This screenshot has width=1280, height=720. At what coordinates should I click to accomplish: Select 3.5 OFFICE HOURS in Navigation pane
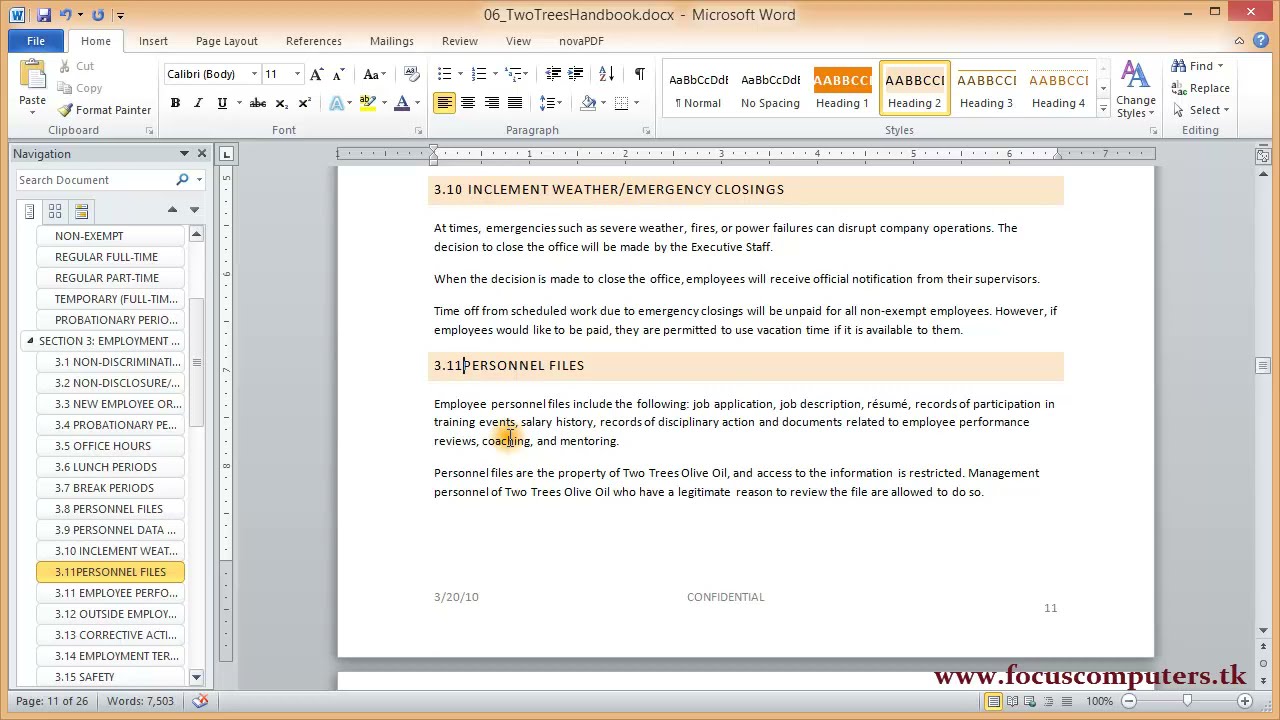pyautogui.click(x=110, y=446)
